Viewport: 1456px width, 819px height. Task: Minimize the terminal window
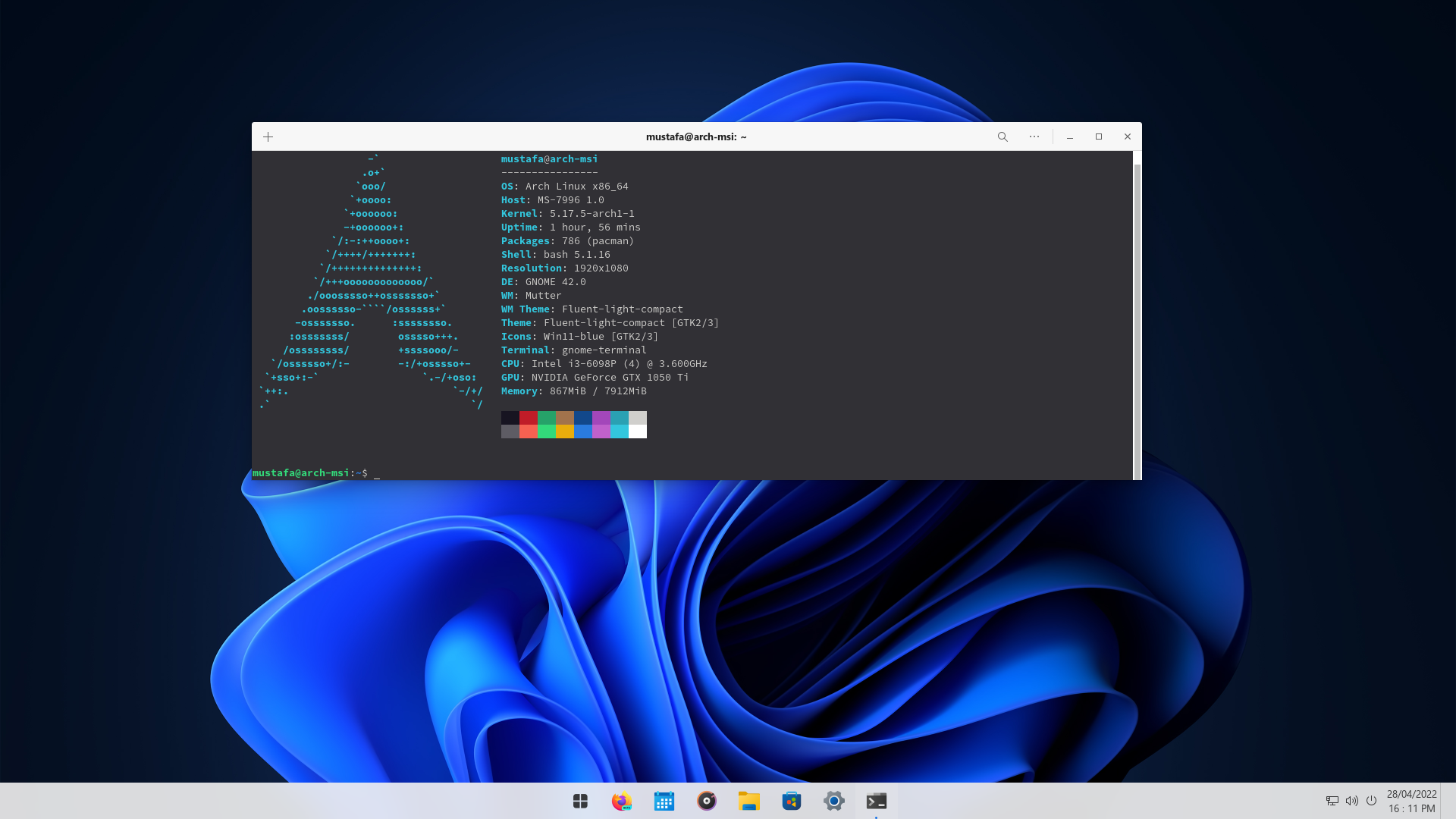point(1070,136)
